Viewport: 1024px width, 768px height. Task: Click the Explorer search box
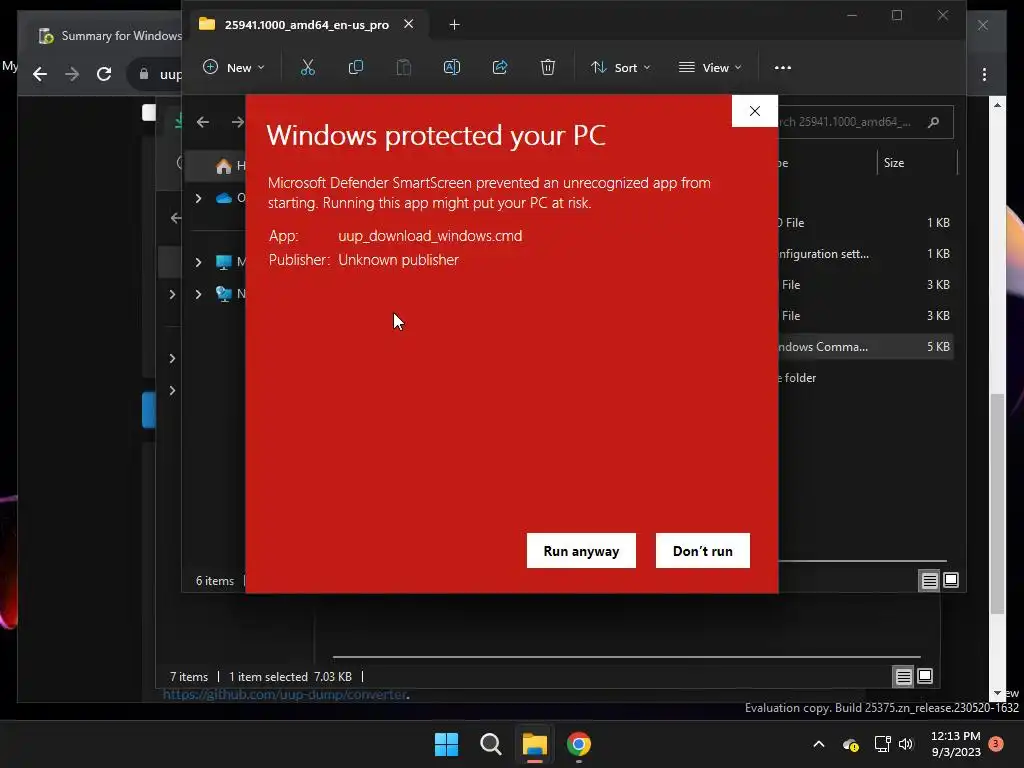(865, 122)
